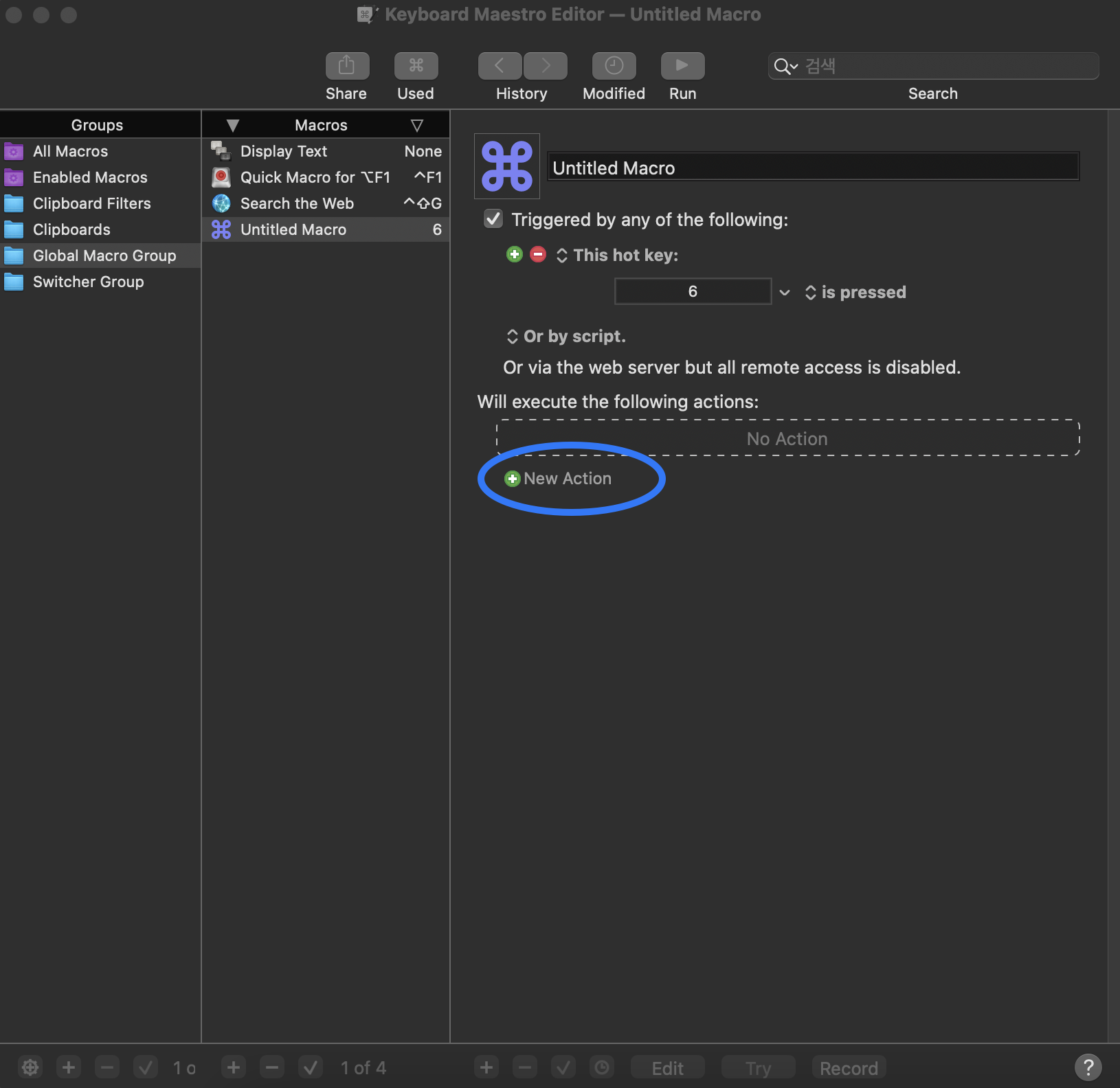This screenshot has height=1088, width=1120.
Task: Delete the macro with the minus button
Action: point(272,1067)
